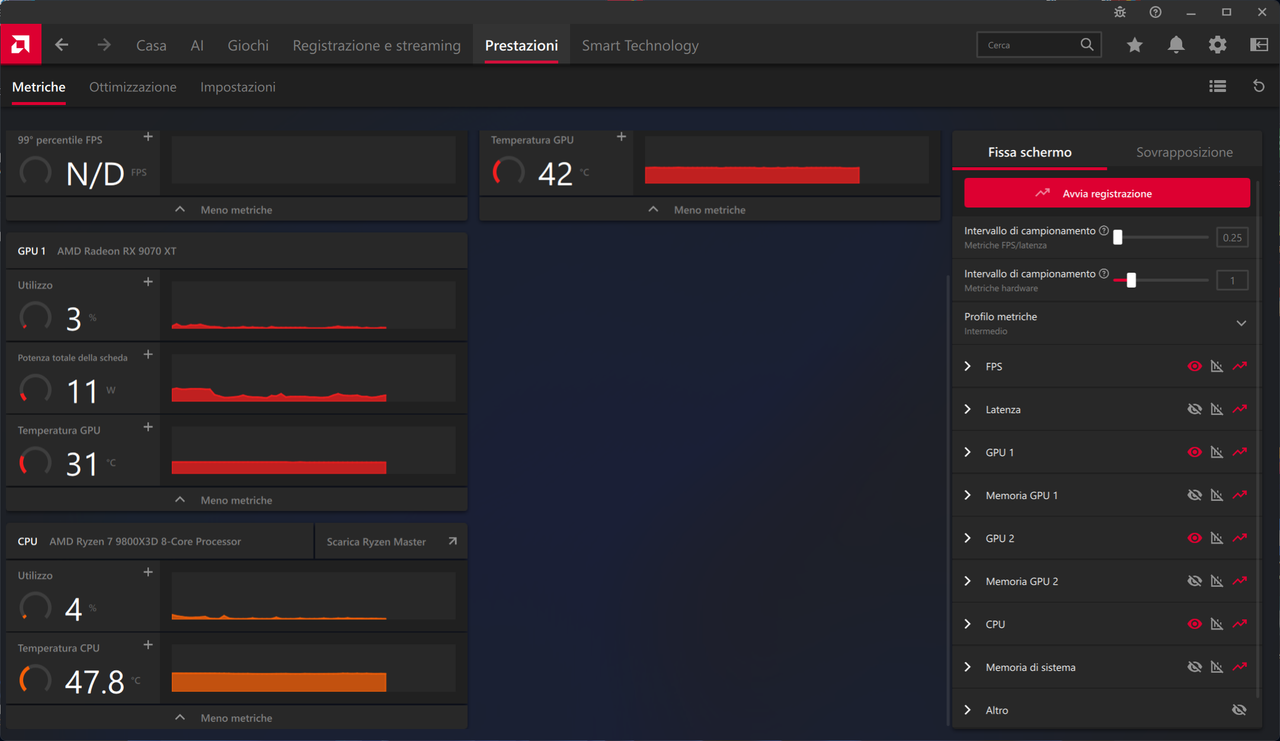1280x741 pixels.
Task: Expand the Memoria GPU 1 chevron
Action: (967, 496)
